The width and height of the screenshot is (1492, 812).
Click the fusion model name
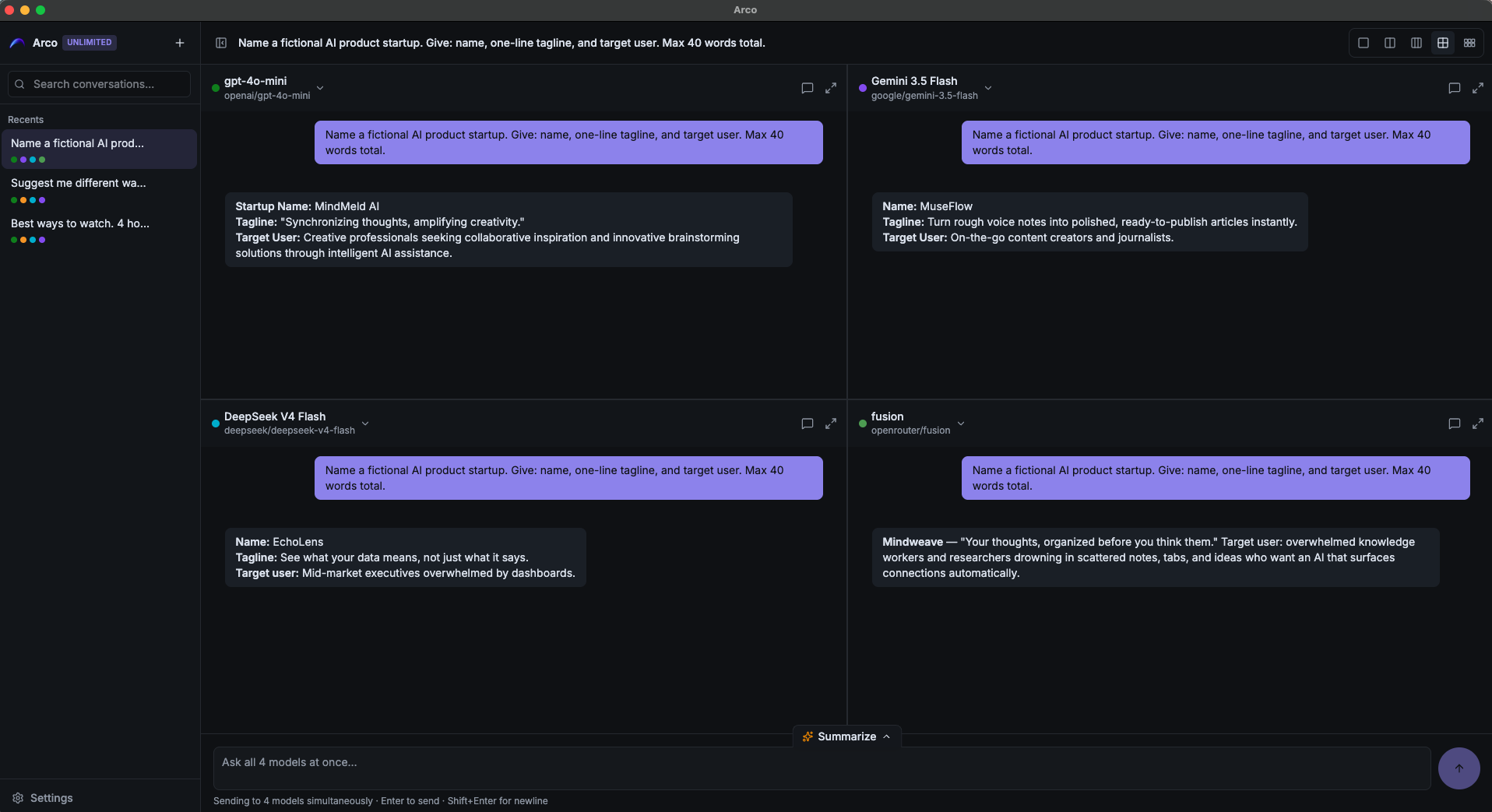pos(887,417)
